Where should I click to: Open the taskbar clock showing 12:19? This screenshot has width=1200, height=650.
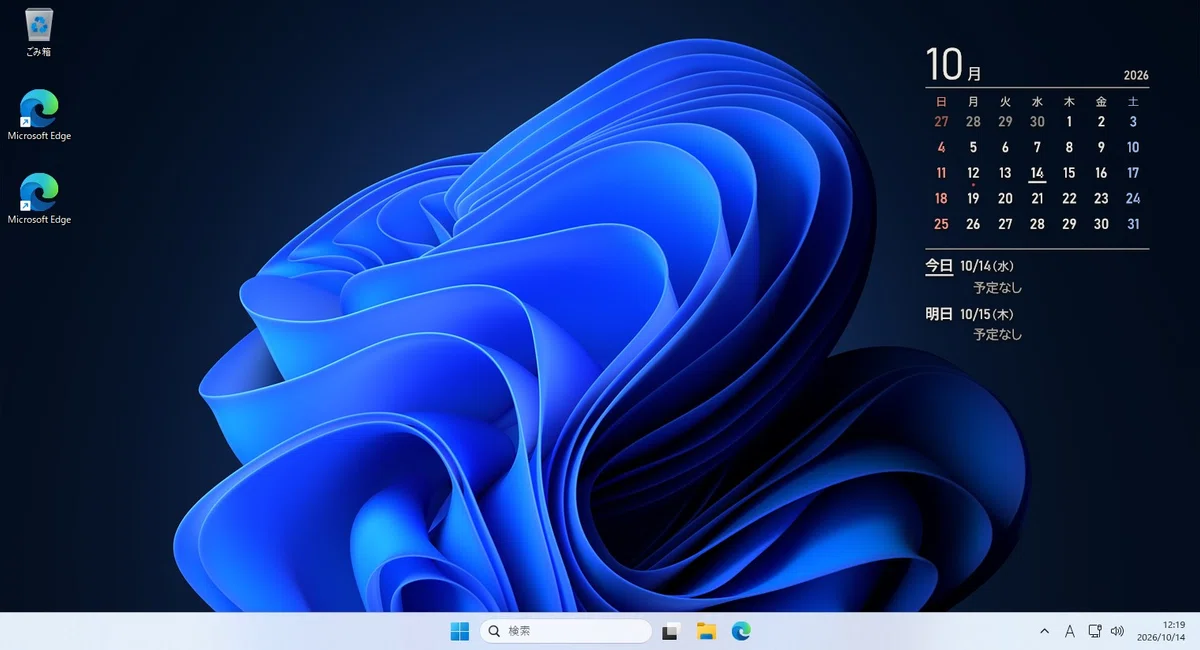[x=1163, y=631]
